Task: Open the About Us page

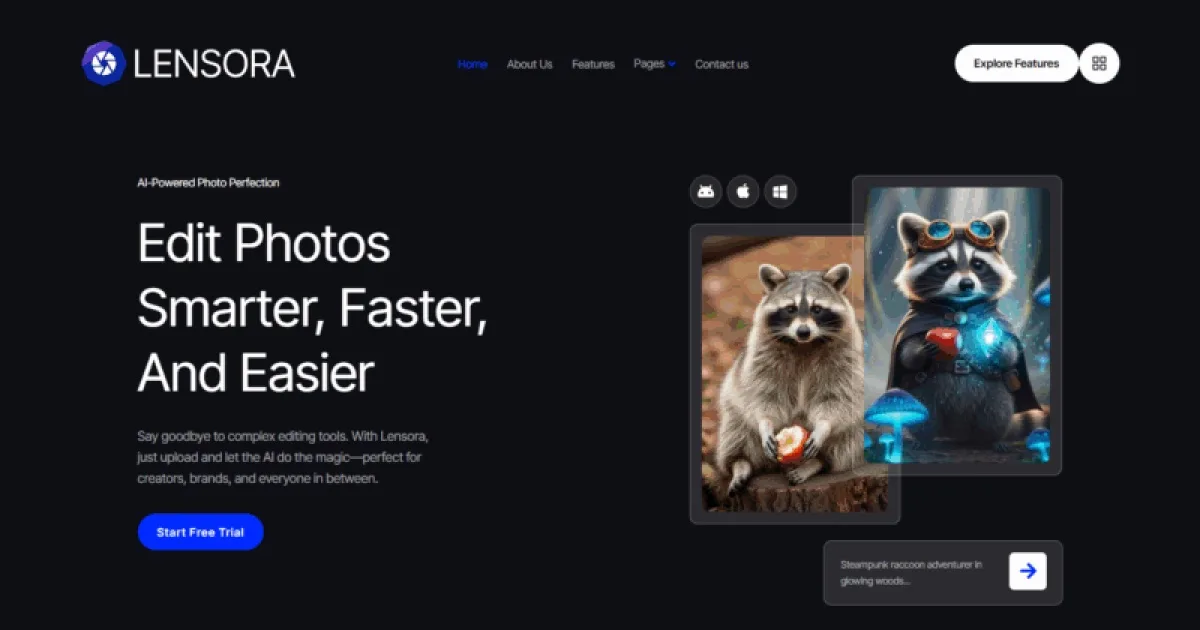Action: pyautogui.click(x=529, y=64)
